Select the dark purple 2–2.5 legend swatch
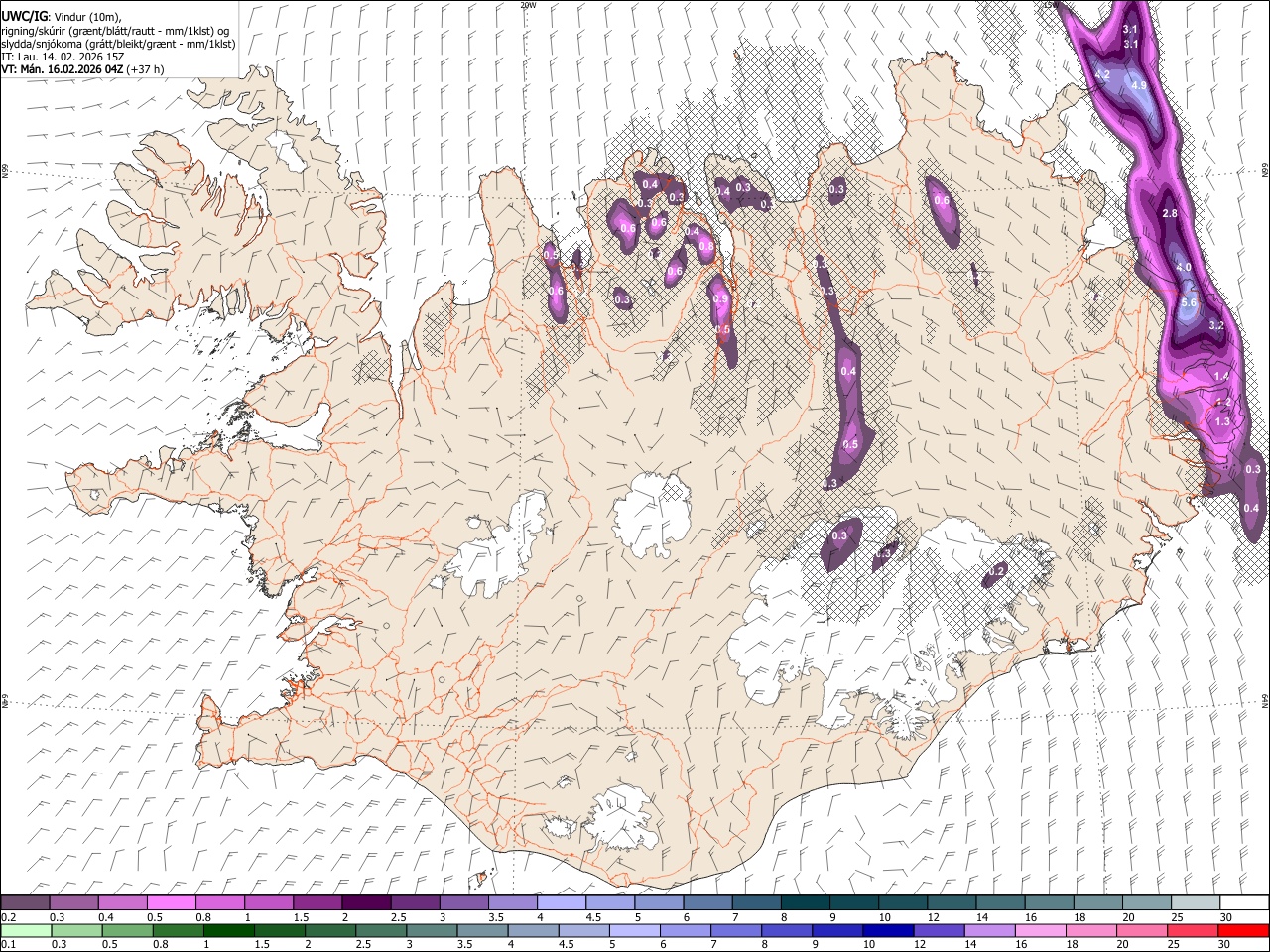The width and height of the screenshot is (1270, 952). point(365,903)
